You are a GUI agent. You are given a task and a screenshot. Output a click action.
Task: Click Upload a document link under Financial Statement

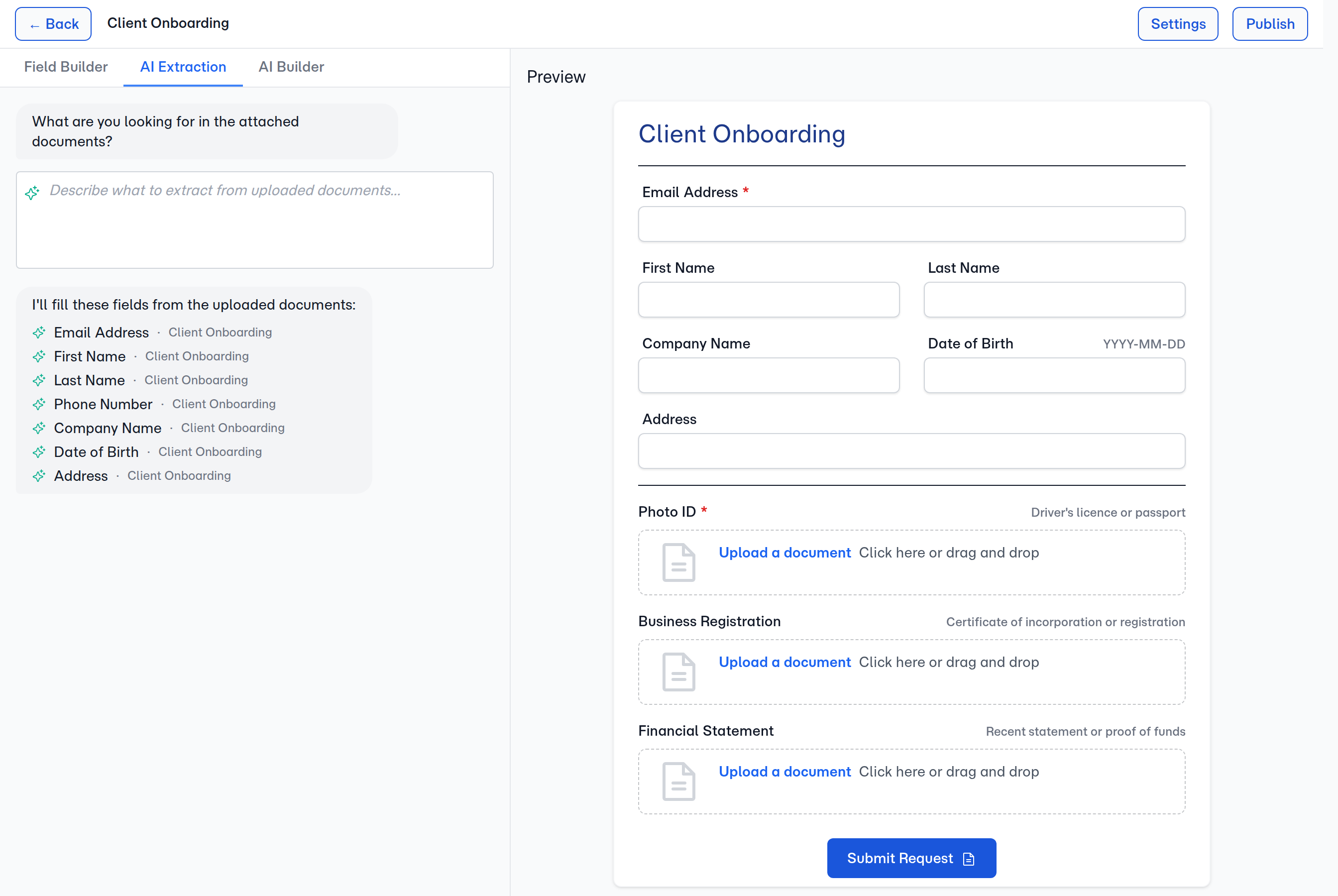784,772
